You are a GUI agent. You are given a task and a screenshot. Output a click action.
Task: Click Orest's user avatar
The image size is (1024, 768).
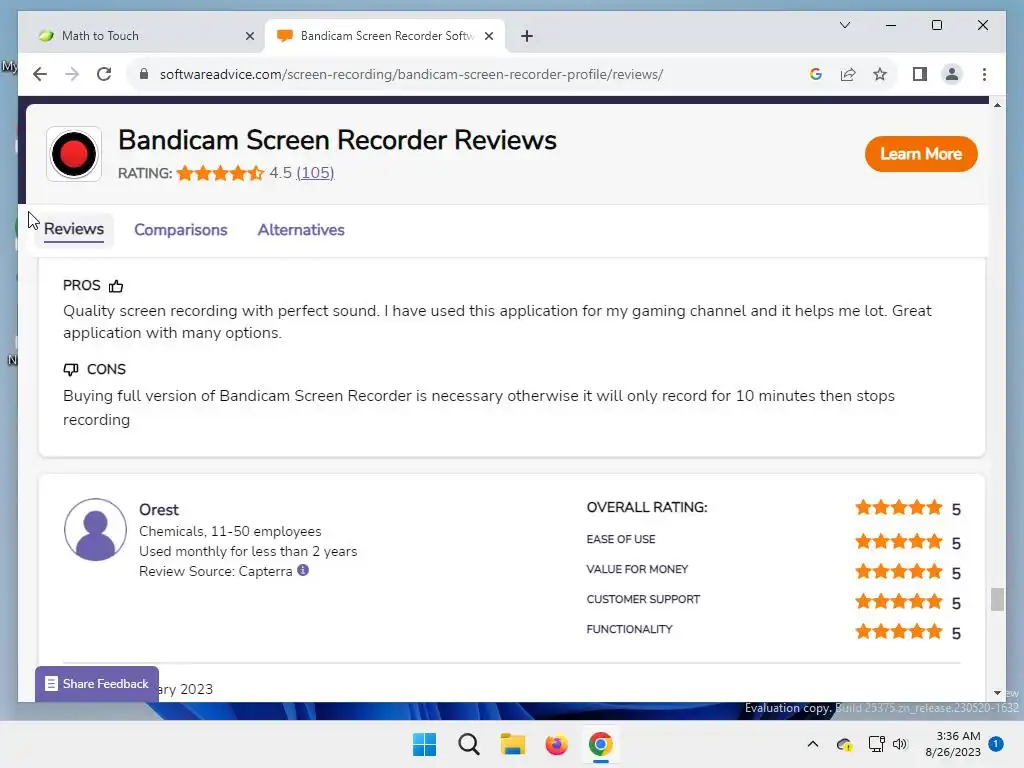pyautogui.click(x=95, y=530)
